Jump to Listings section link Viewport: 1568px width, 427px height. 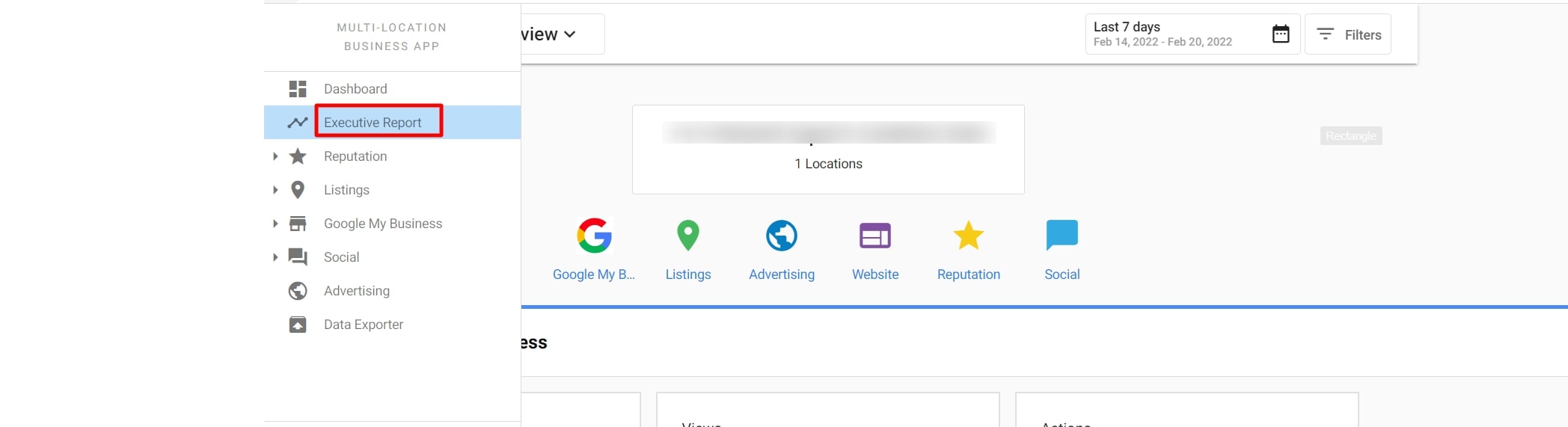[x=688, y=274]
